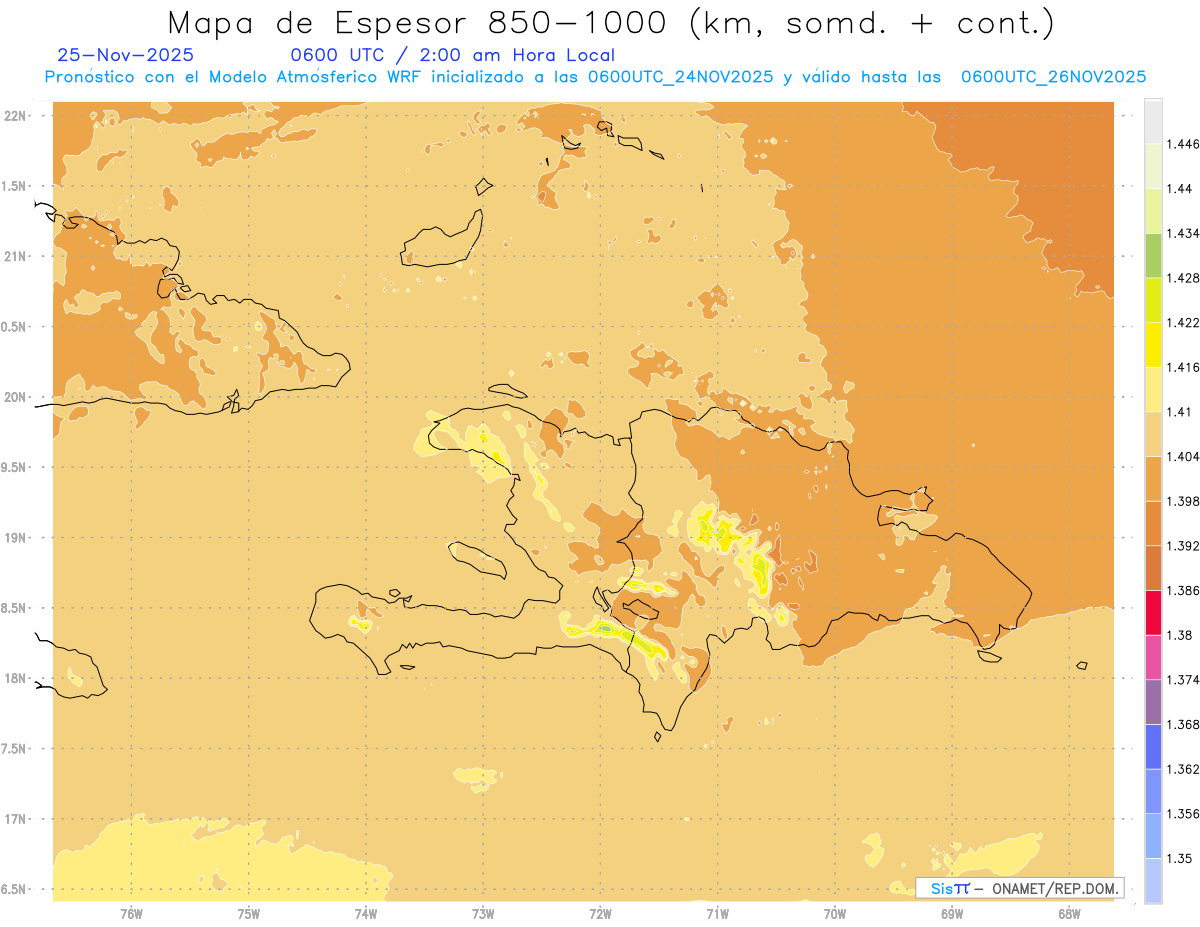Click the legend value 1.374
The height and width of the screenshot is (927, 1200).
[x=1183, y=680]
